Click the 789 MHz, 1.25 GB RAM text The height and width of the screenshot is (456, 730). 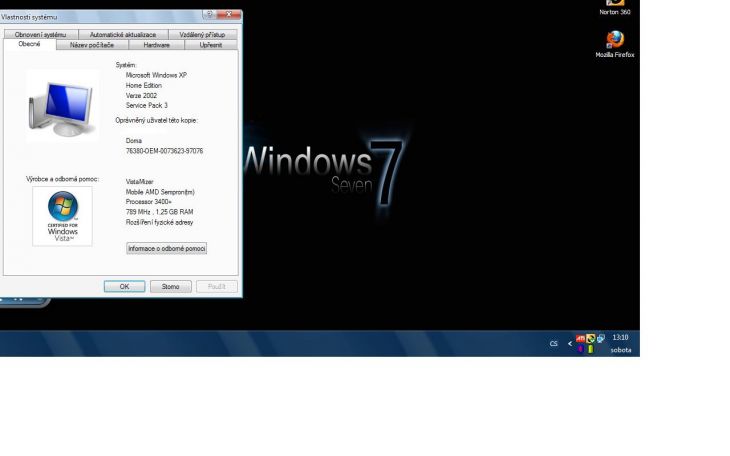pos(159,212)
